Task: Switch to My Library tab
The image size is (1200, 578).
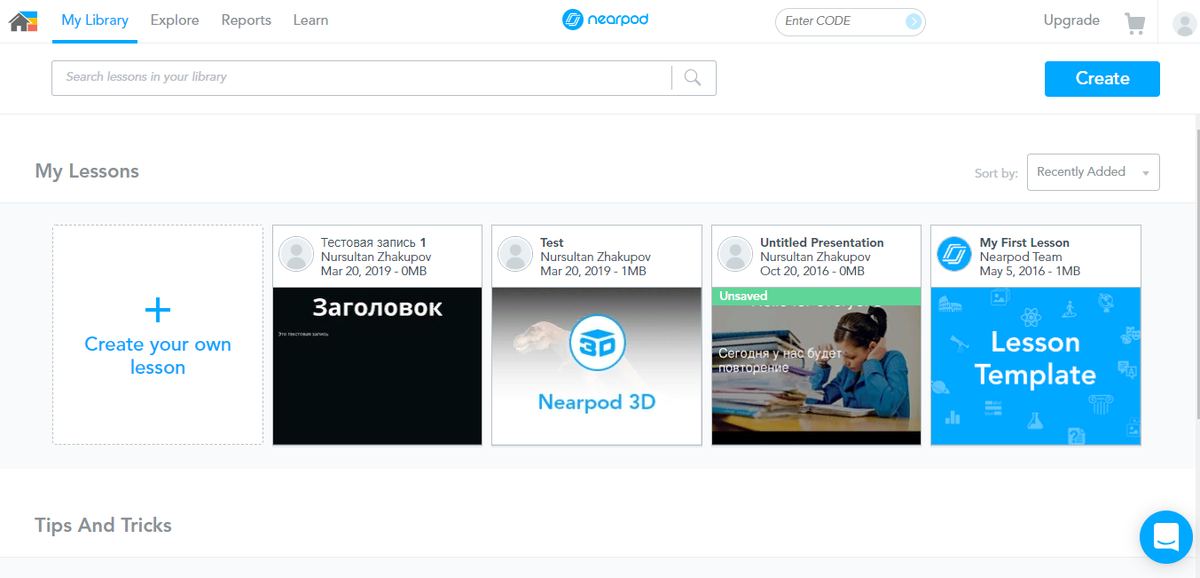Action: pos(95,20)
